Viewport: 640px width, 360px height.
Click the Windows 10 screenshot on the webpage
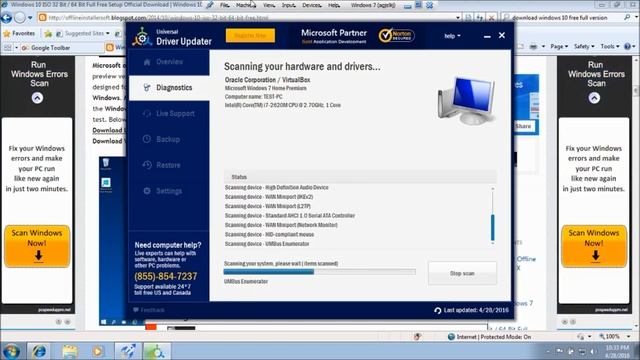113,241
